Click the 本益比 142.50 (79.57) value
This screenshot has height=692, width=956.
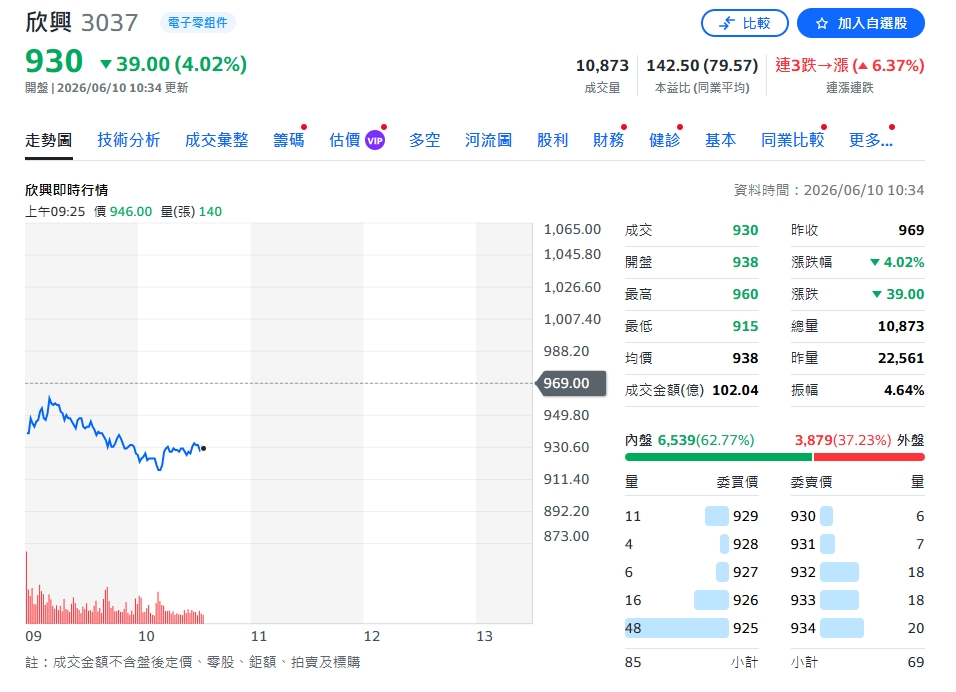(702, 65)
